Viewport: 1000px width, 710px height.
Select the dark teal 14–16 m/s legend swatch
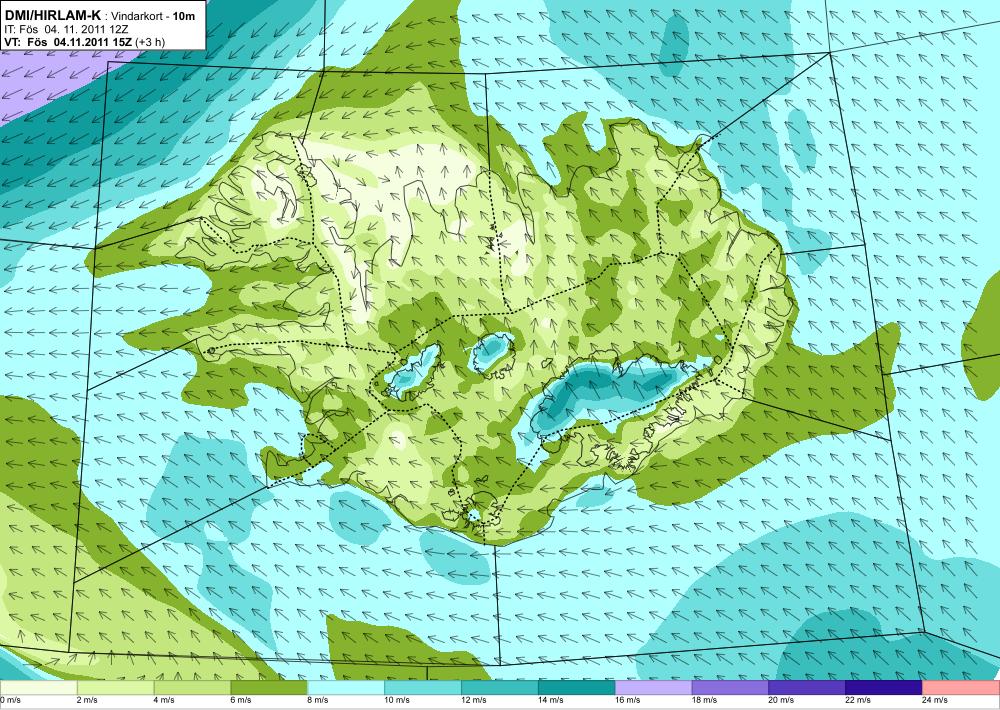(577, 688)
